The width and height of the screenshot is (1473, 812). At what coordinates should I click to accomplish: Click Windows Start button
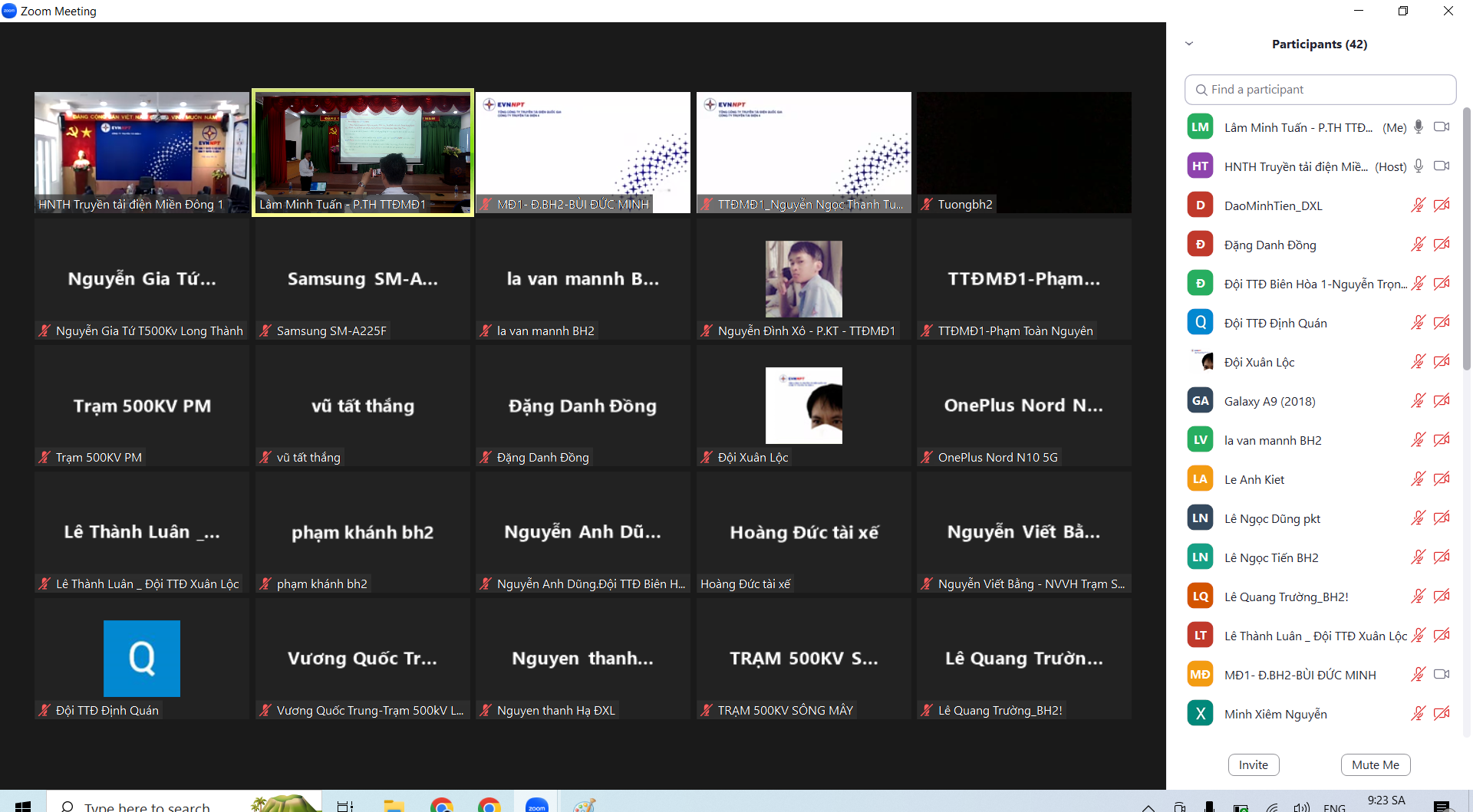(x=23, y=805)
